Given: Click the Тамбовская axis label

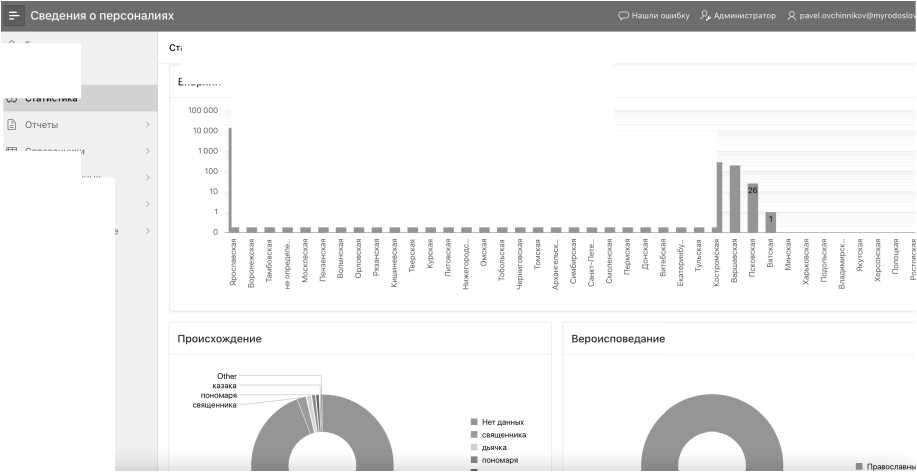Looking at the screenshot, I should pos(270,260).
